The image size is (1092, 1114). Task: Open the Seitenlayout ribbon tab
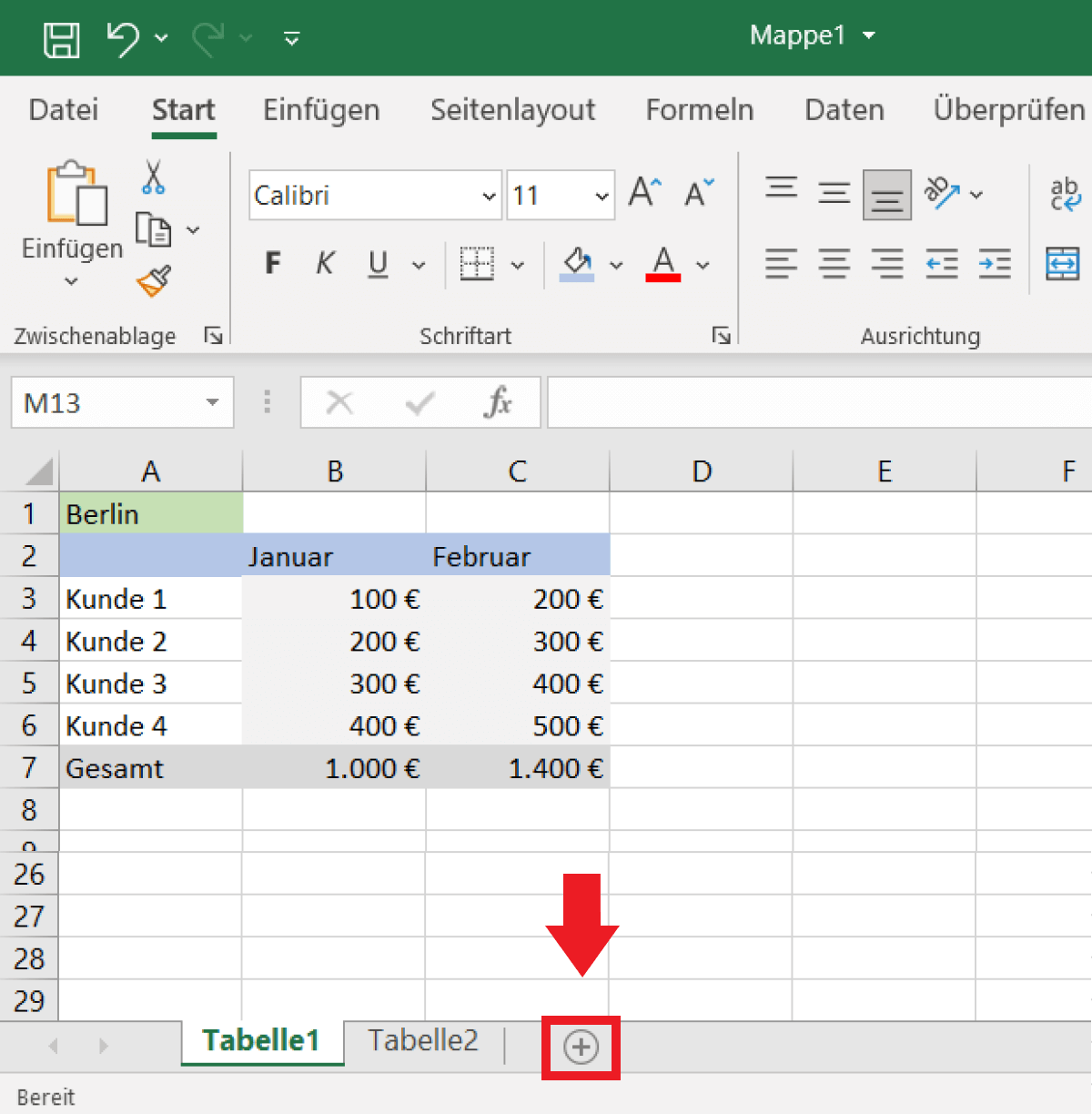pos(512,110)
